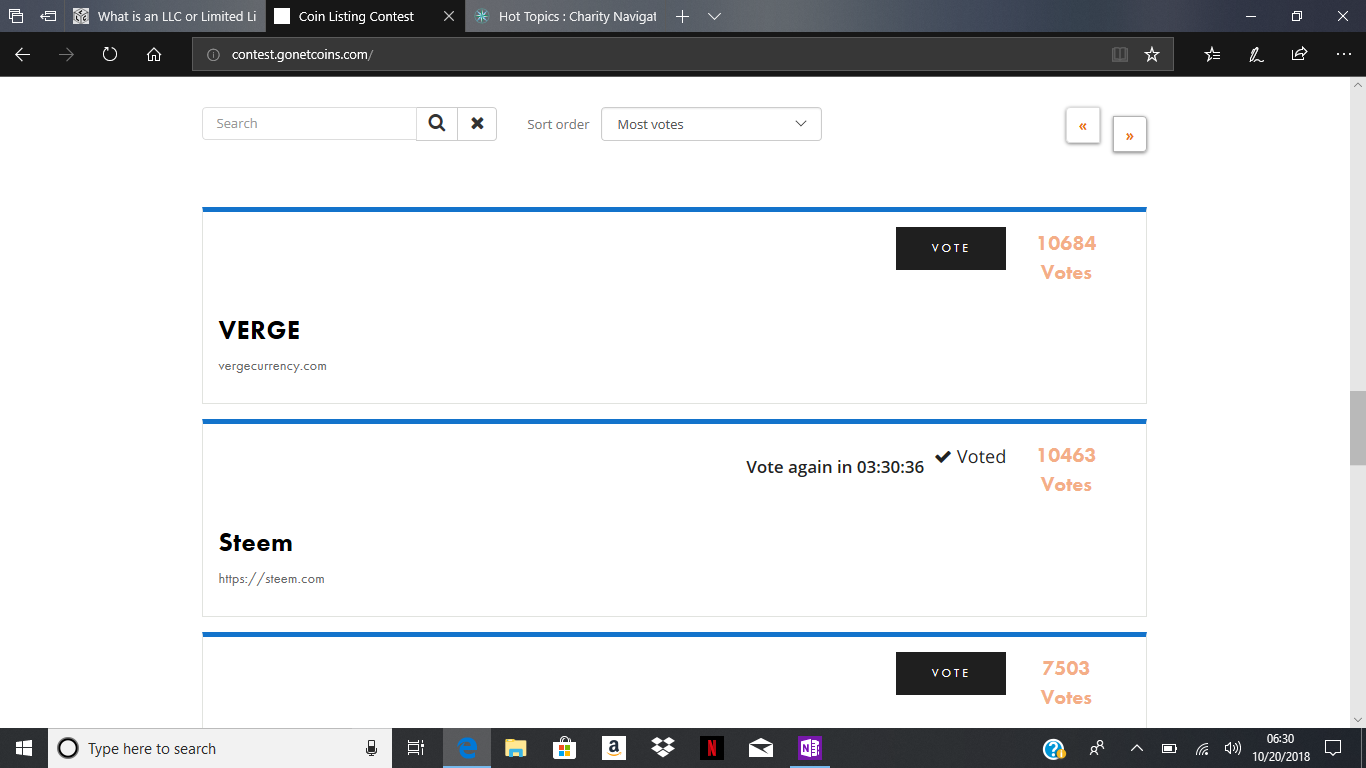Screen dimensions: 1366x768
Task: Open the https://steem.com link
Action: (x=272, y=579)
